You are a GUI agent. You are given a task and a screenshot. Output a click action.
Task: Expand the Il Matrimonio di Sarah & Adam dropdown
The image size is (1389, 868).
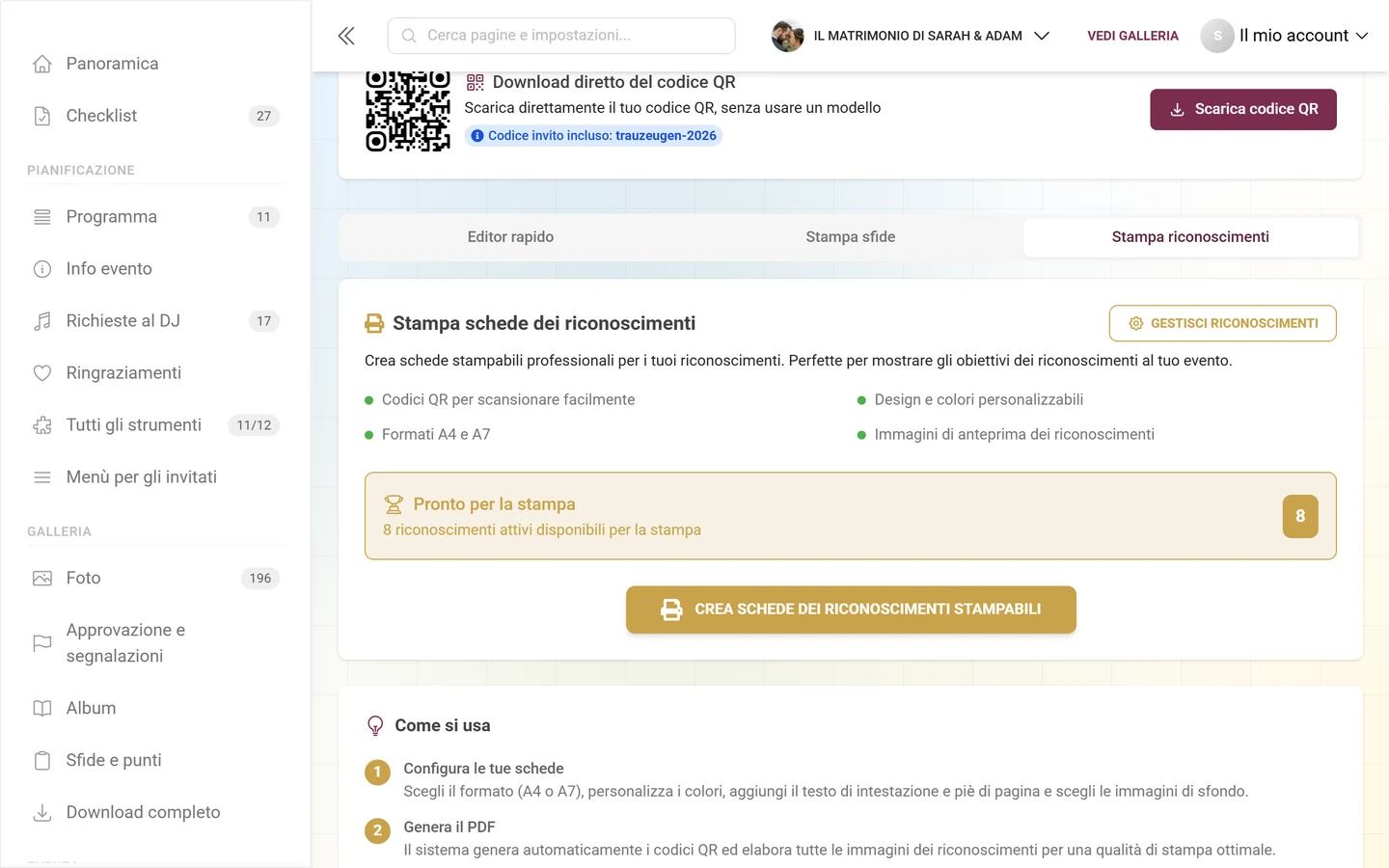coord(1042,36)
